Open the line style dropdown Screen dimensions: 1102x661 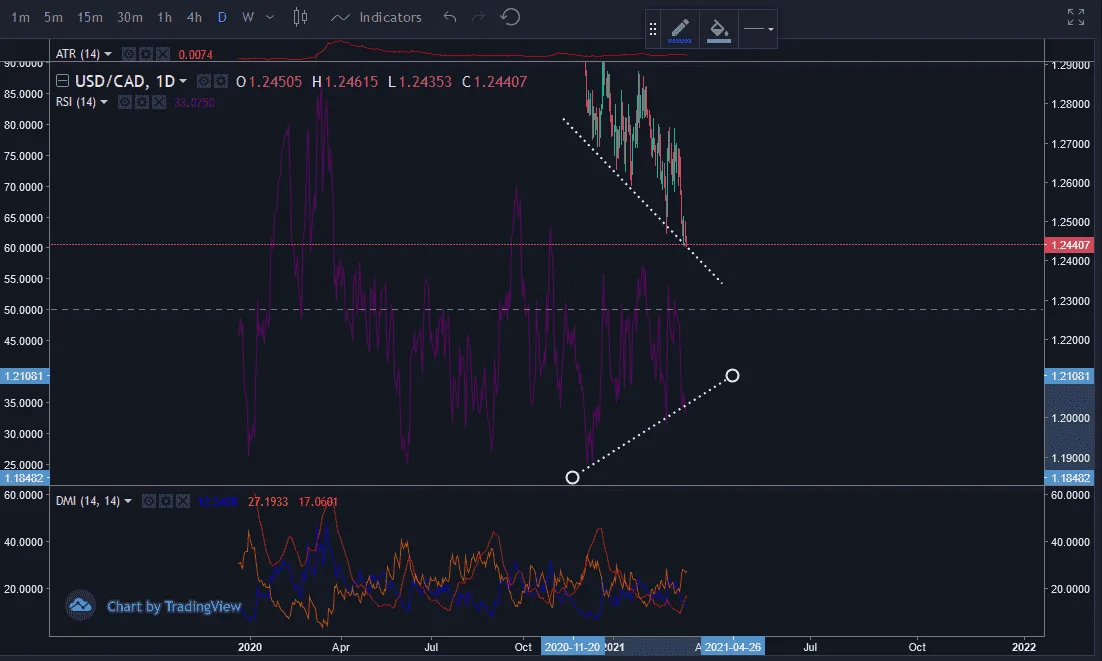tap(758, 30)
